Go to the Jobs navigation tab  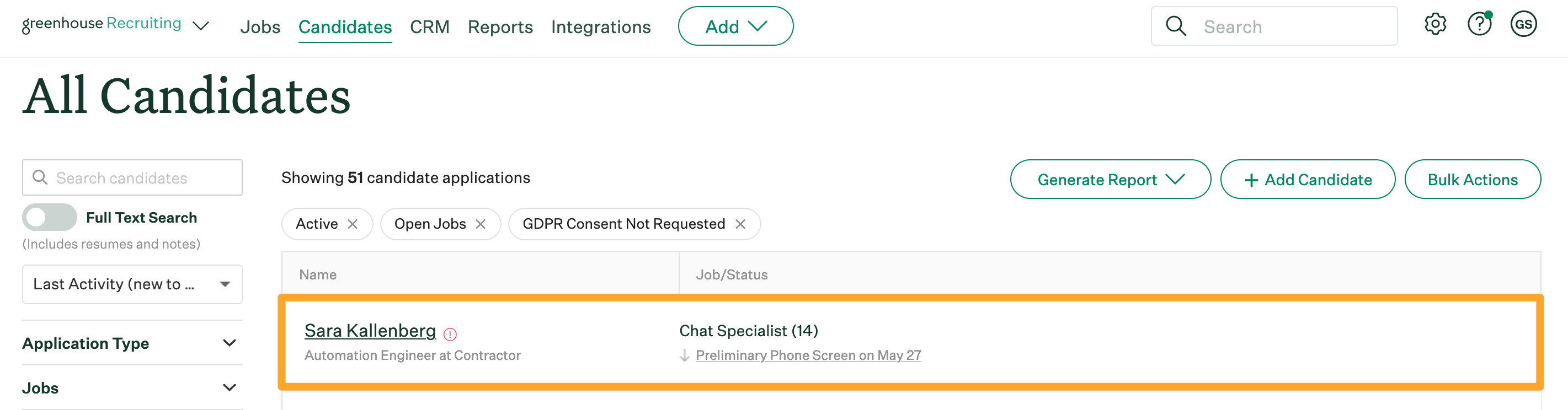tap(260, 27)
